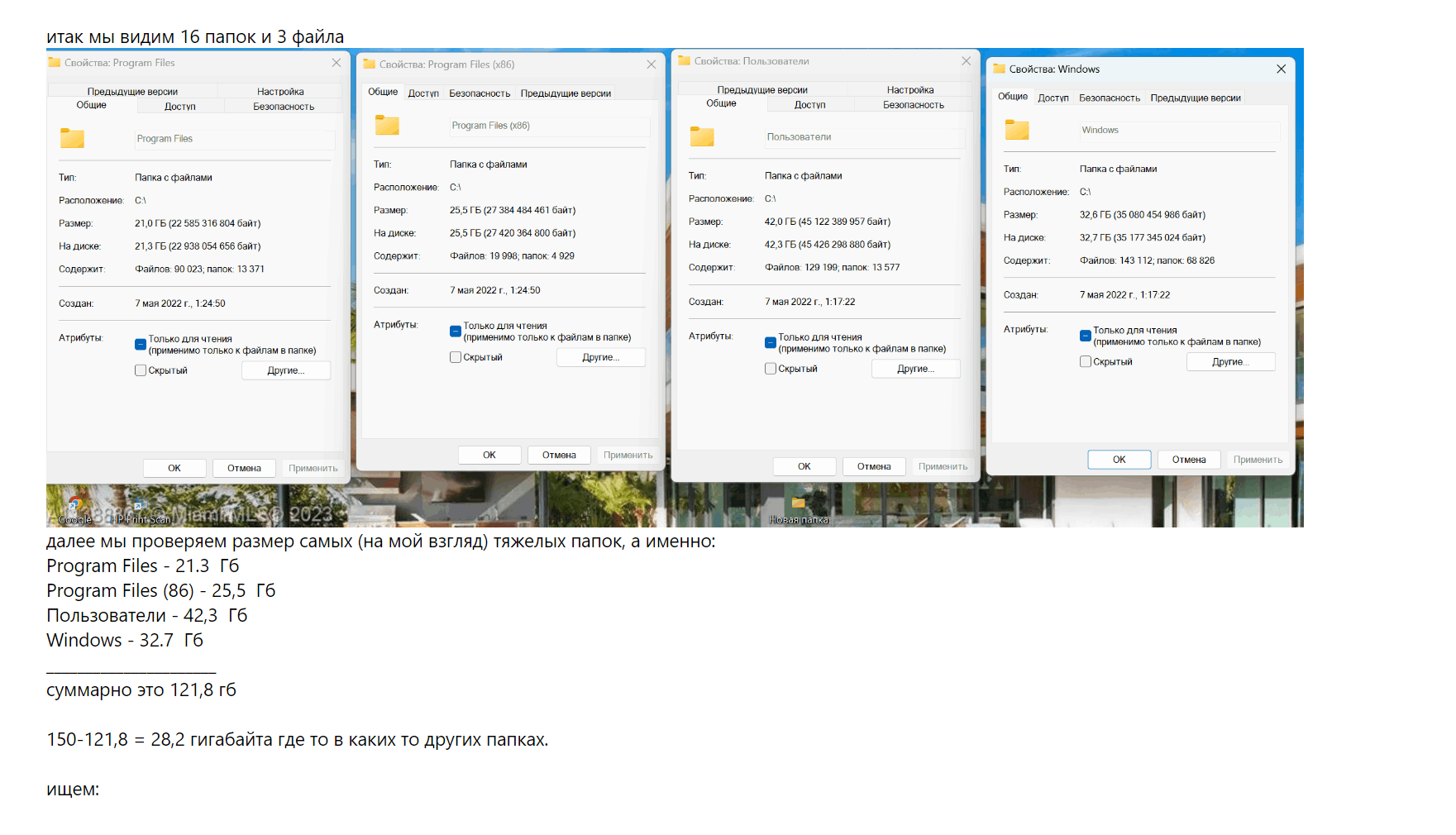Click title bar folder icon of Свойства: Program Files (x86)
Viewport: 1456px width, 835px height.
click(x=370, y=64)
